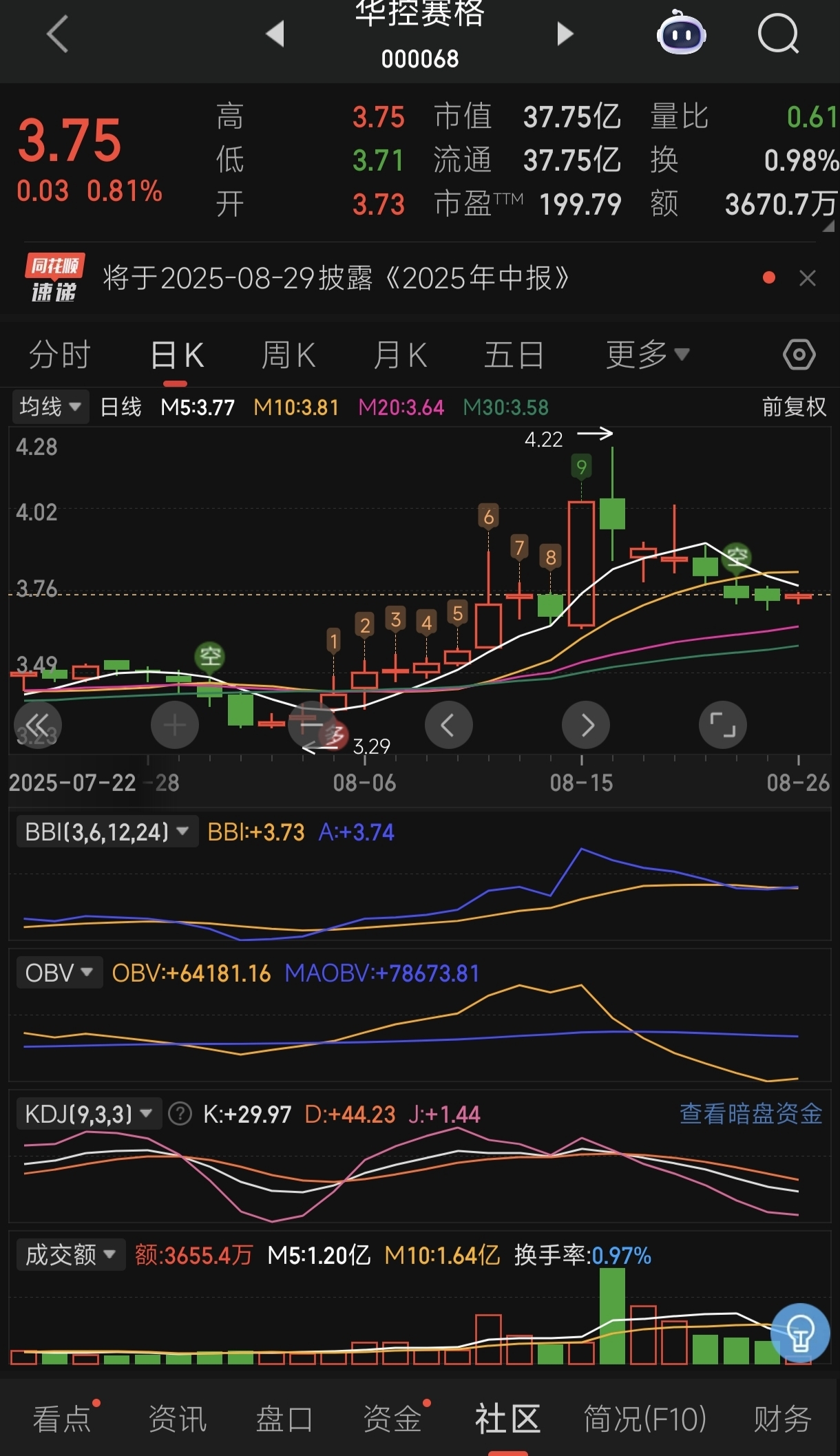The width and height of the screenshot is (840, 1456).
Task: Tap the 市值 37.75亿 value
Action: coord(572,116)
